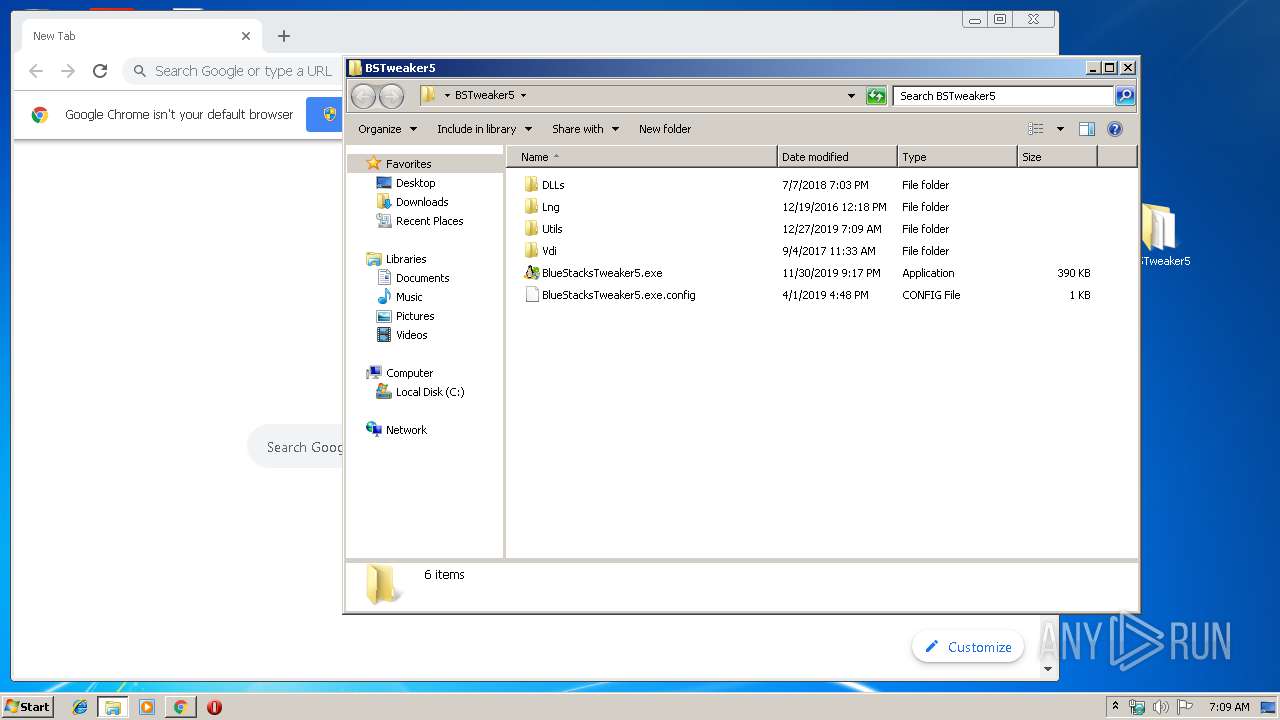The image size is (1280, 720).
Task: Click the Google search box on Chrome page
Action: click(295, 447)
